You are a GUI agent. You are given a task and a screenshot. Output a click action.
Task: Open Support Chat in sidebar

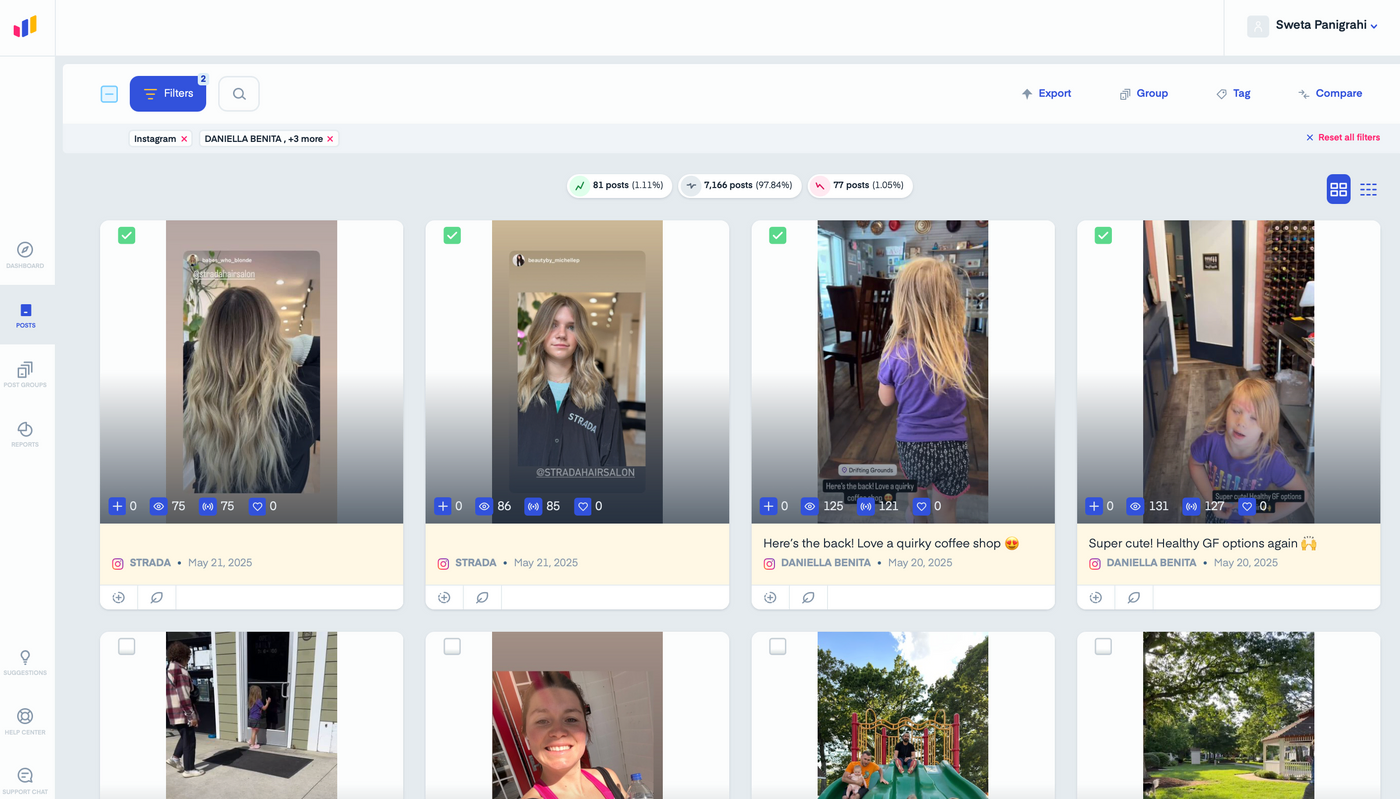pyautogui.click(x=25, y=781)
